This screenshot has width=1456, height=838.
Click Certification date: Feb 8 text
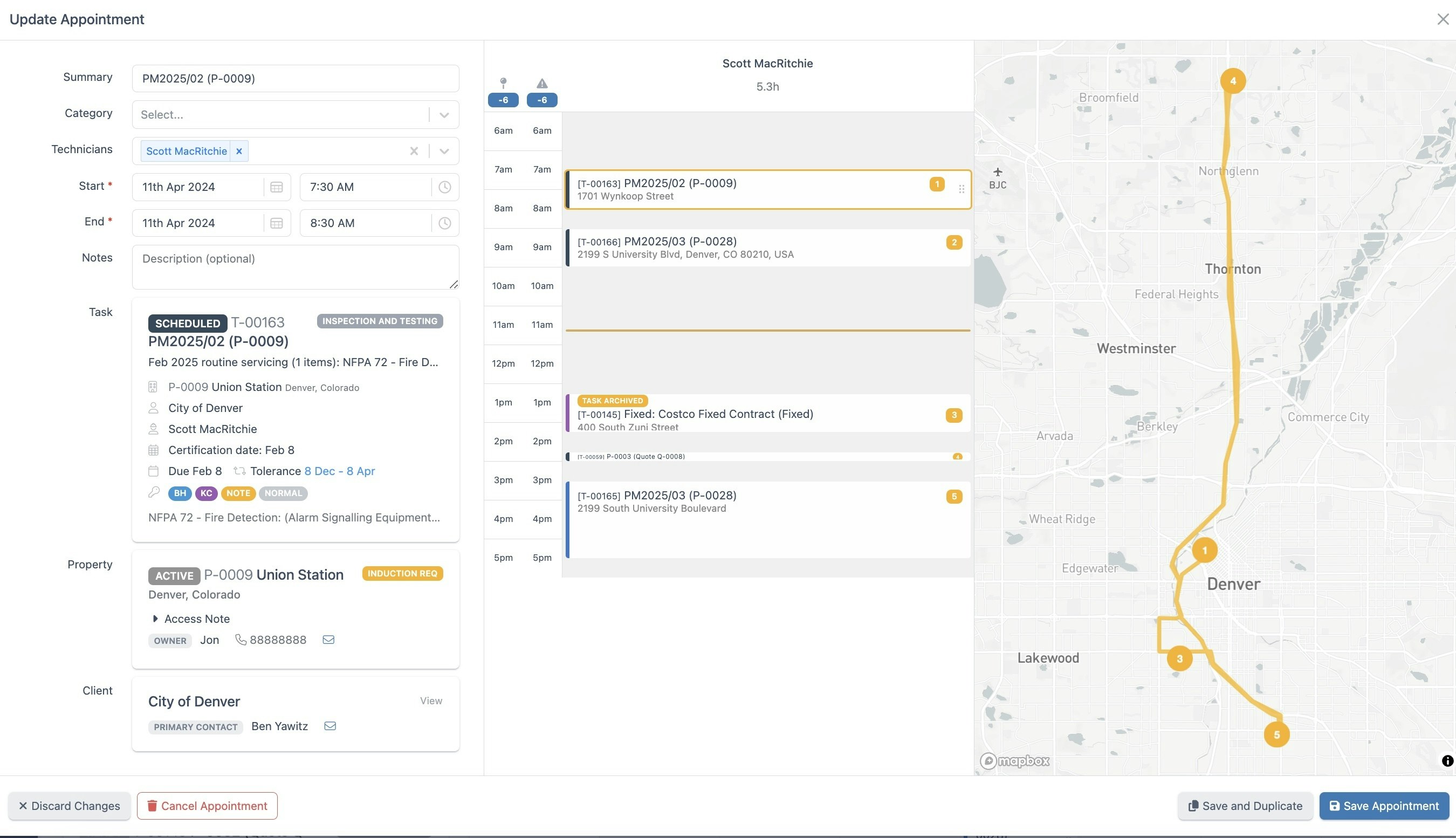(231, 450)
